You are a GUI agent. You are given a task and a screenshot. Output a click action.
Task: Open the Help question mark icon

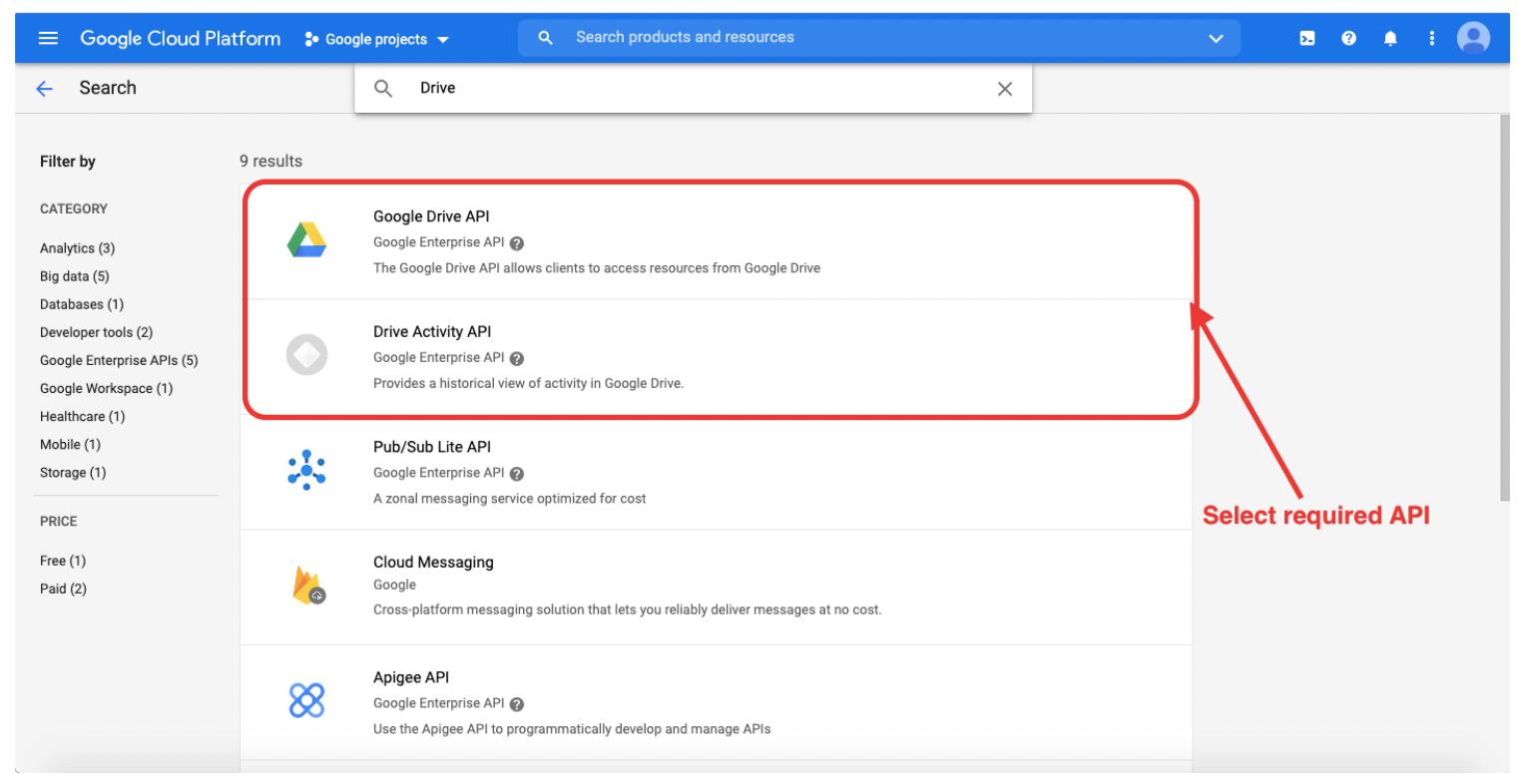click(1348, 38)
